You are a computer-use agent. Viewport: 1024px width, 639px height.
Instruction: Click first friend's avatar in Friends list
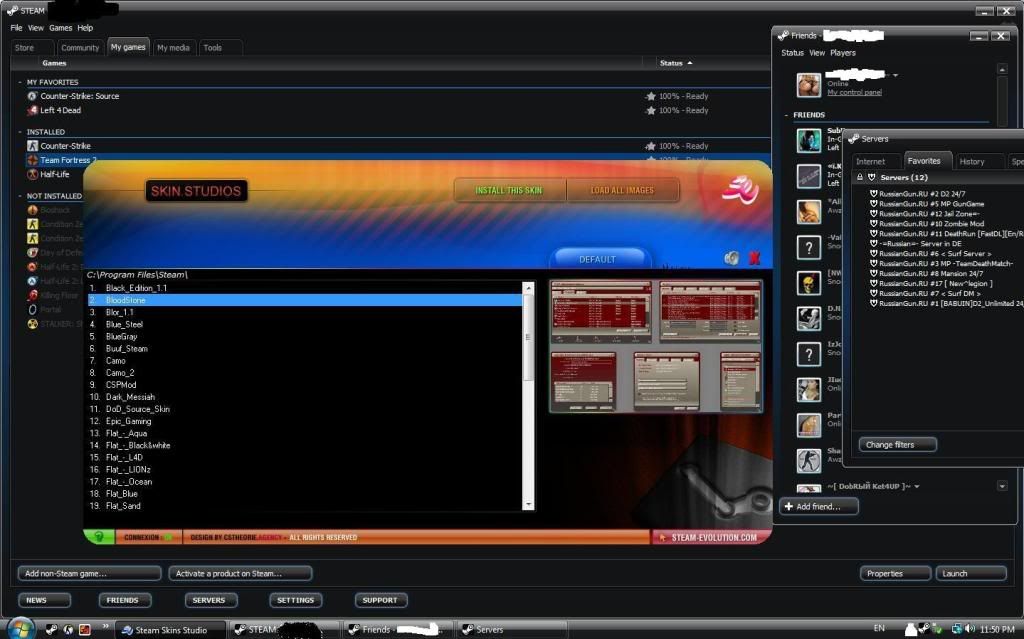(808, 140)
